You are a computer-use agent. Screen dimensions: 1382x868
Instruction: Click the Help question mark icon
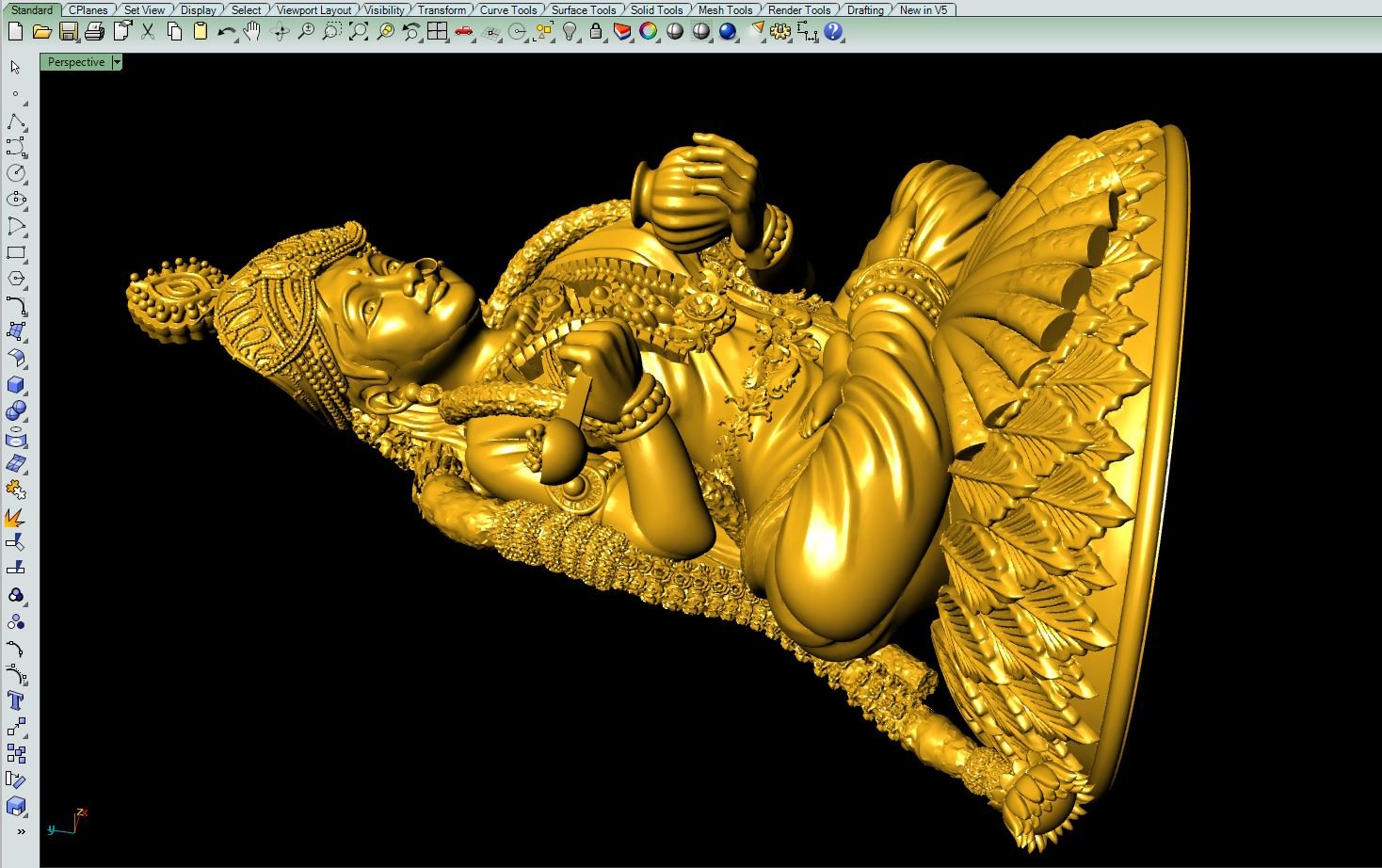coord(833,31)
